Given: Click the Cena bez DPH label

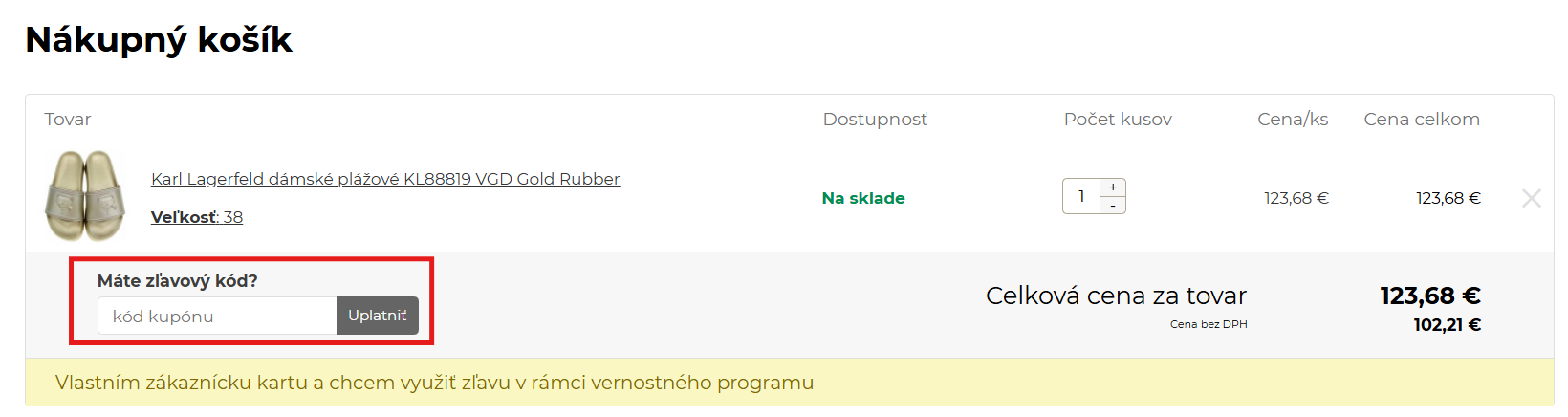Looking at the screenshot, I should (1209, 324).
